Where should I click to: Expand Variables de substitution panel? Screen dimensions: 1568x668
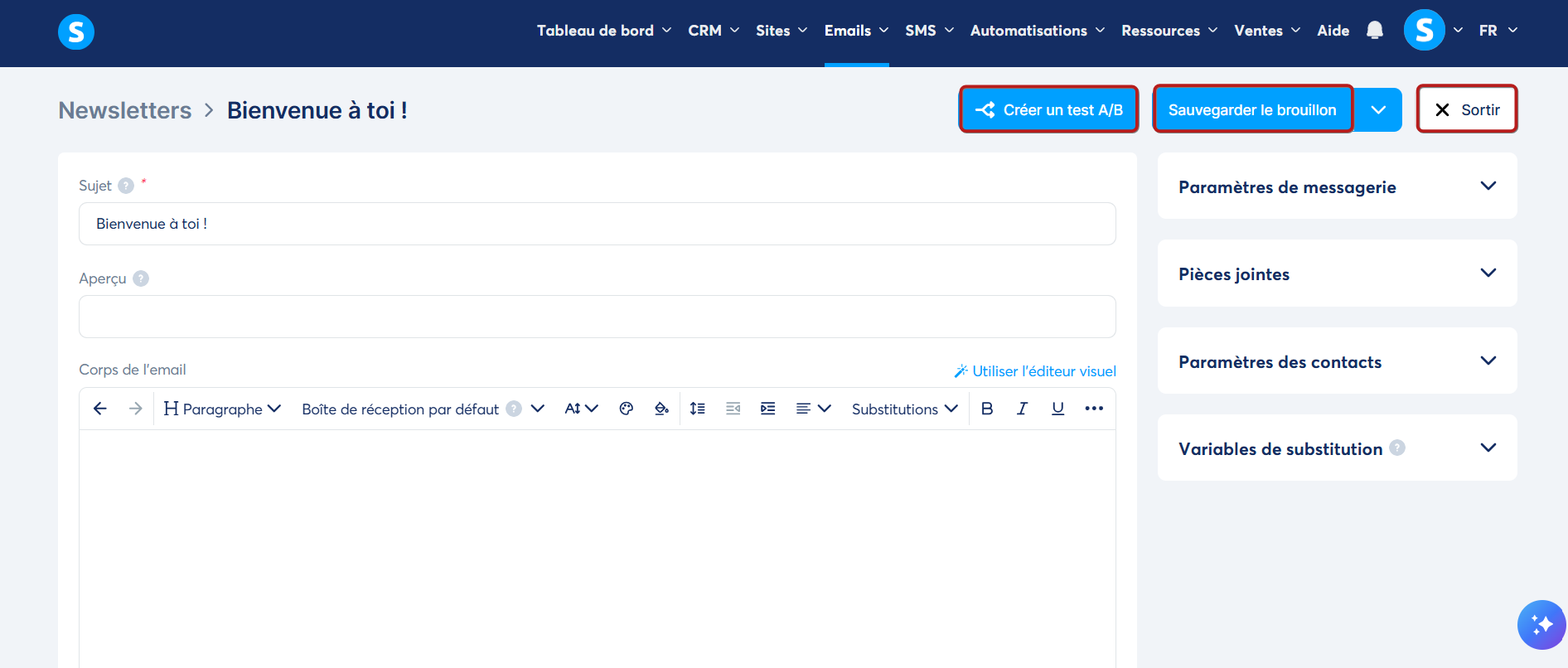tap(1338, 448)
